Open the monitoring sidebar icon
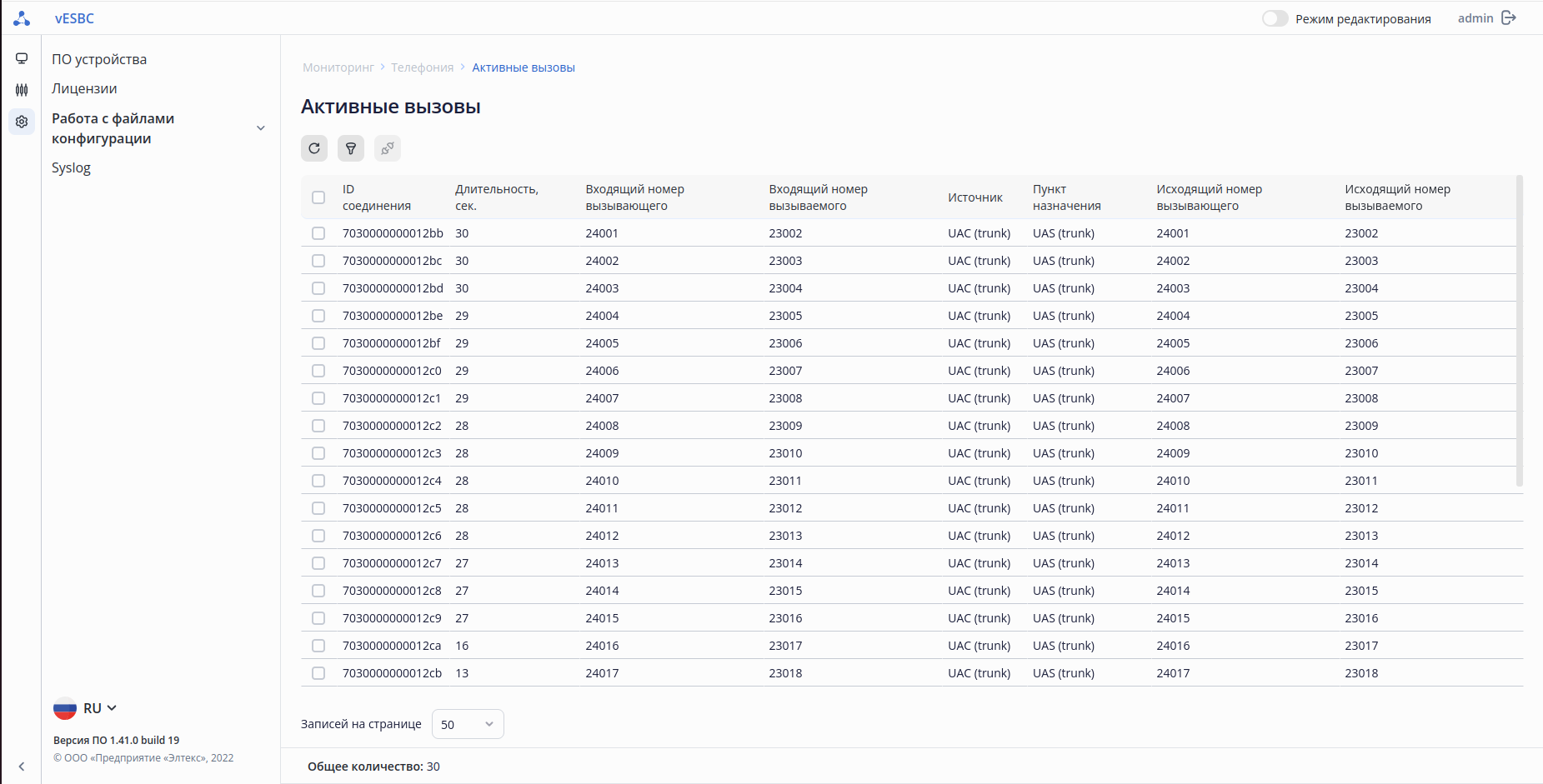The image size is (1543, 784). click(x=22, y=58)
